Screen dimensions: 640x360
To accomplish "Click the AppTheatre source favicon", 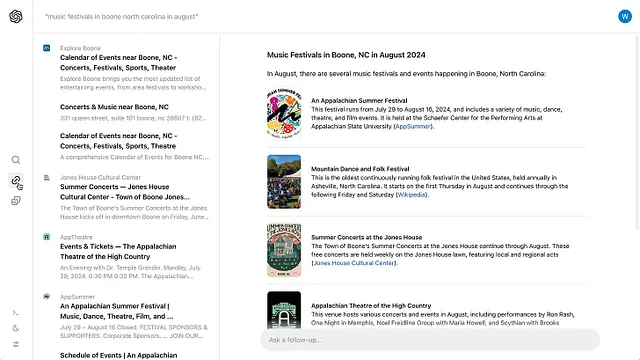I will [x=47, y=237].
